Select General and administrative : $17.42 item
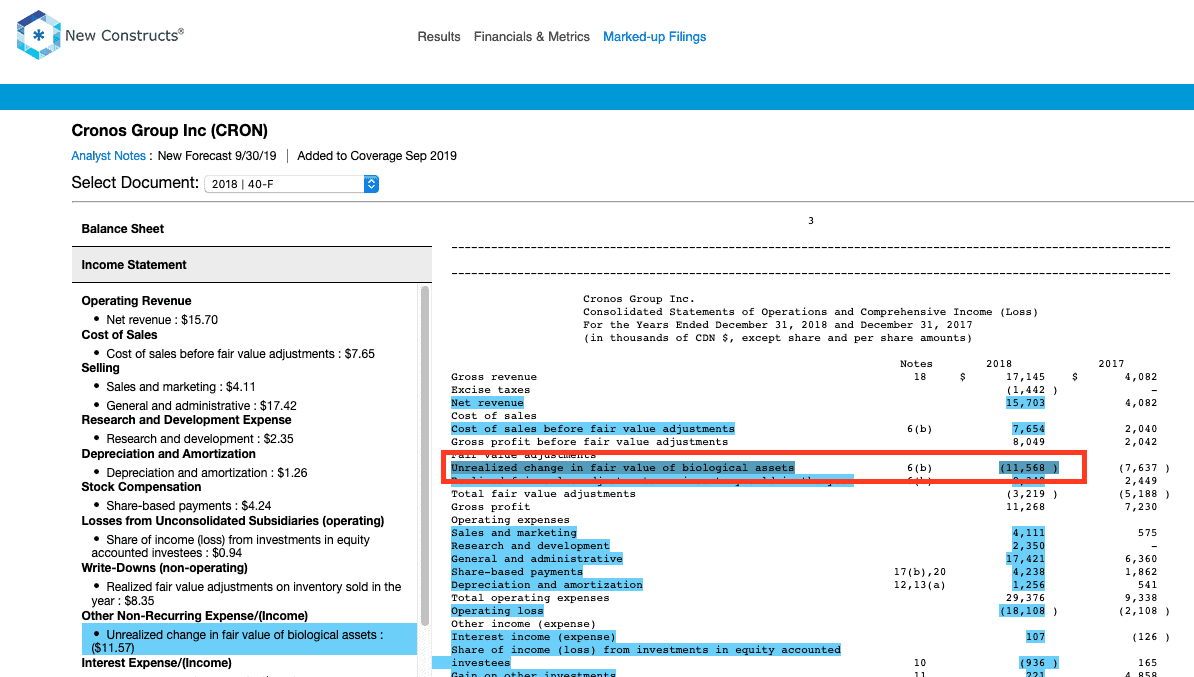Viewport: 1194px width, 677px height. click(201, 406)
